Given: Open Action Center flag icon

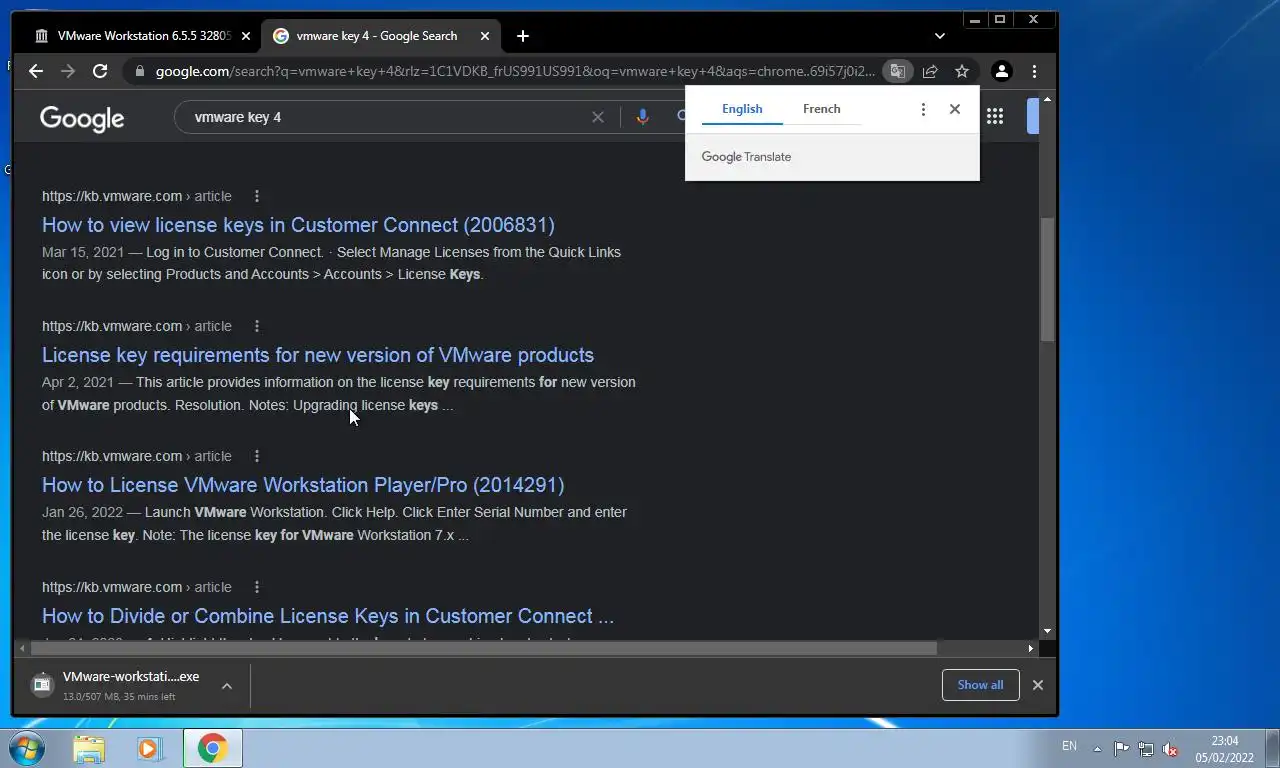Looking at the screenshot, I should pyautogui.click(x=1121, y=748).
